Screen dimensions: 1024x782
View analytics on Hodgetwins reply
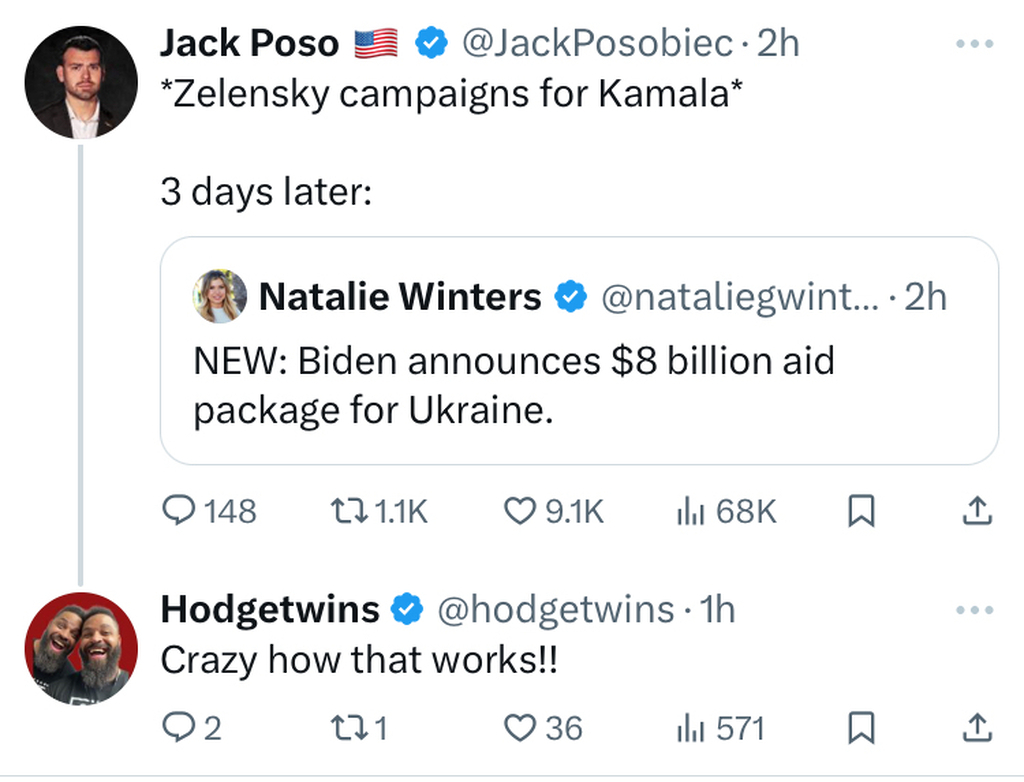coord(689,728)
